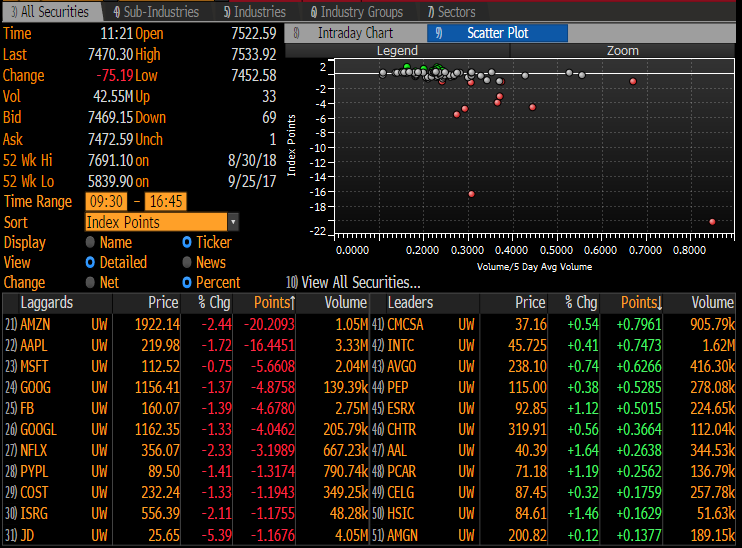This screenshot has width=742, height=548.
Task: Select the News view radio button
Action: tap(187, 263)
